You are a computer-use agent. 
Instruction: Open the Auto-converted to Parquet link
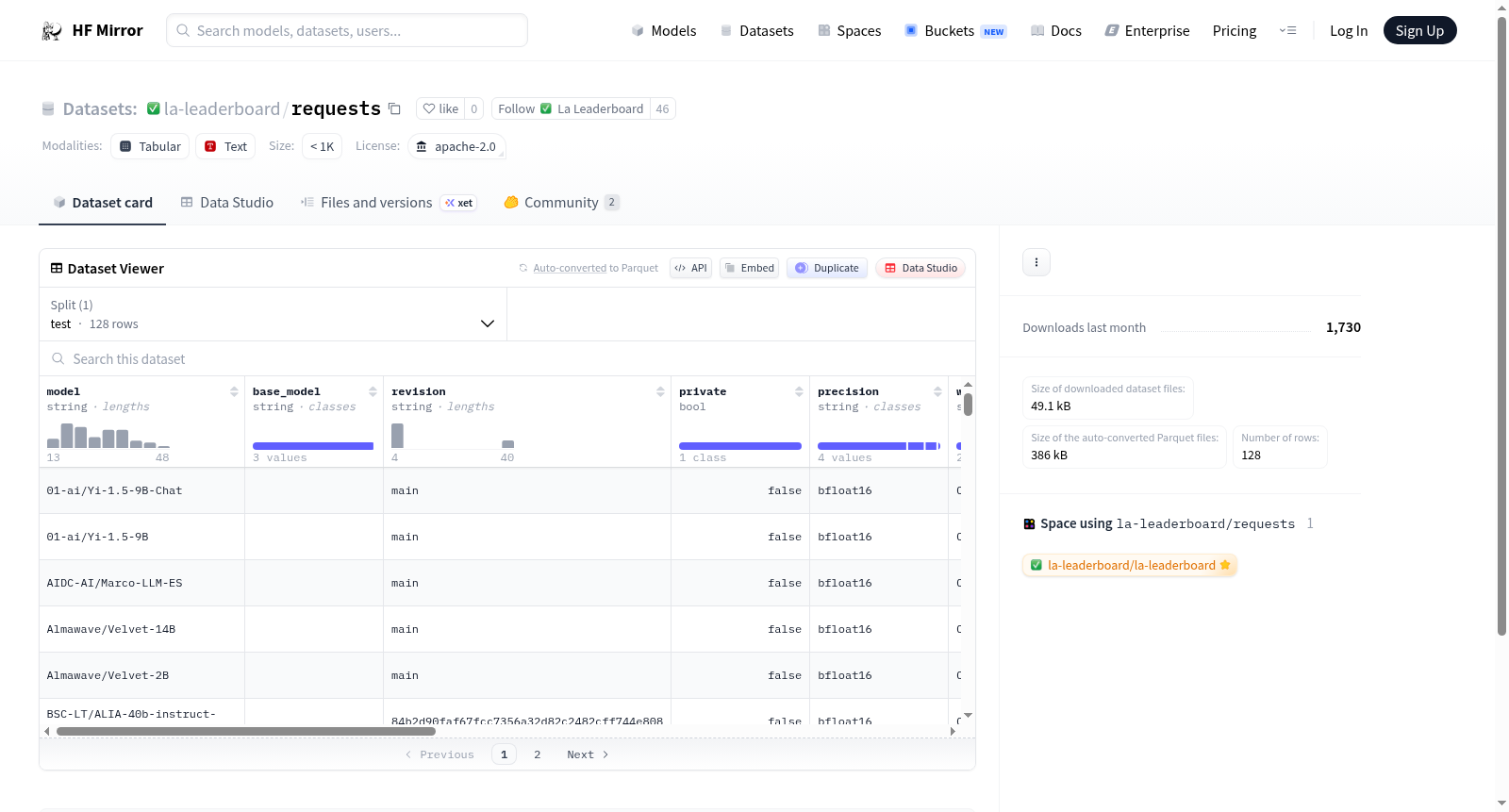(x=589, y=269)
